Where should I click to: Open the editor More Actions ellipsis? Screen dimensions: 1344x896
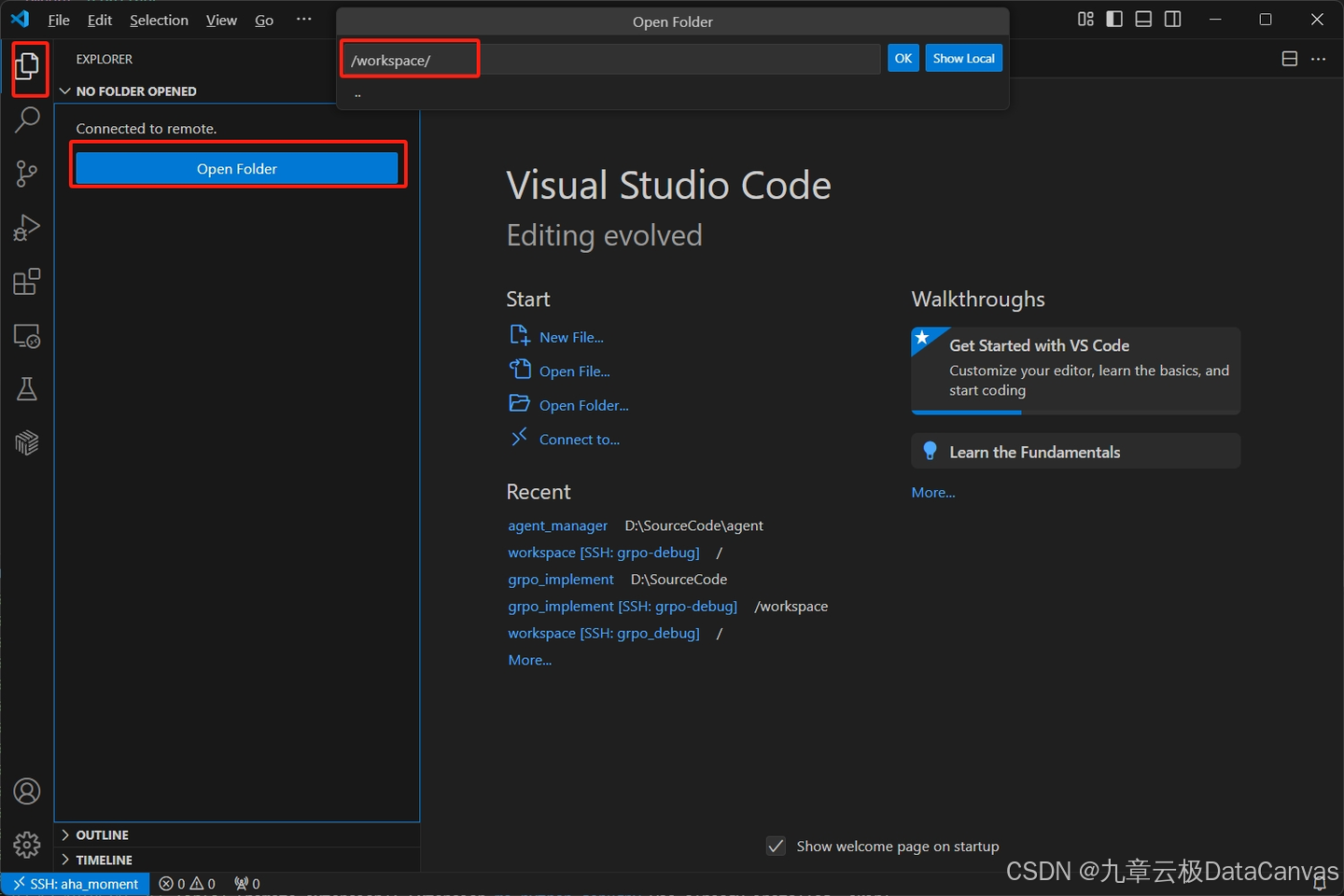[1318, 59]
